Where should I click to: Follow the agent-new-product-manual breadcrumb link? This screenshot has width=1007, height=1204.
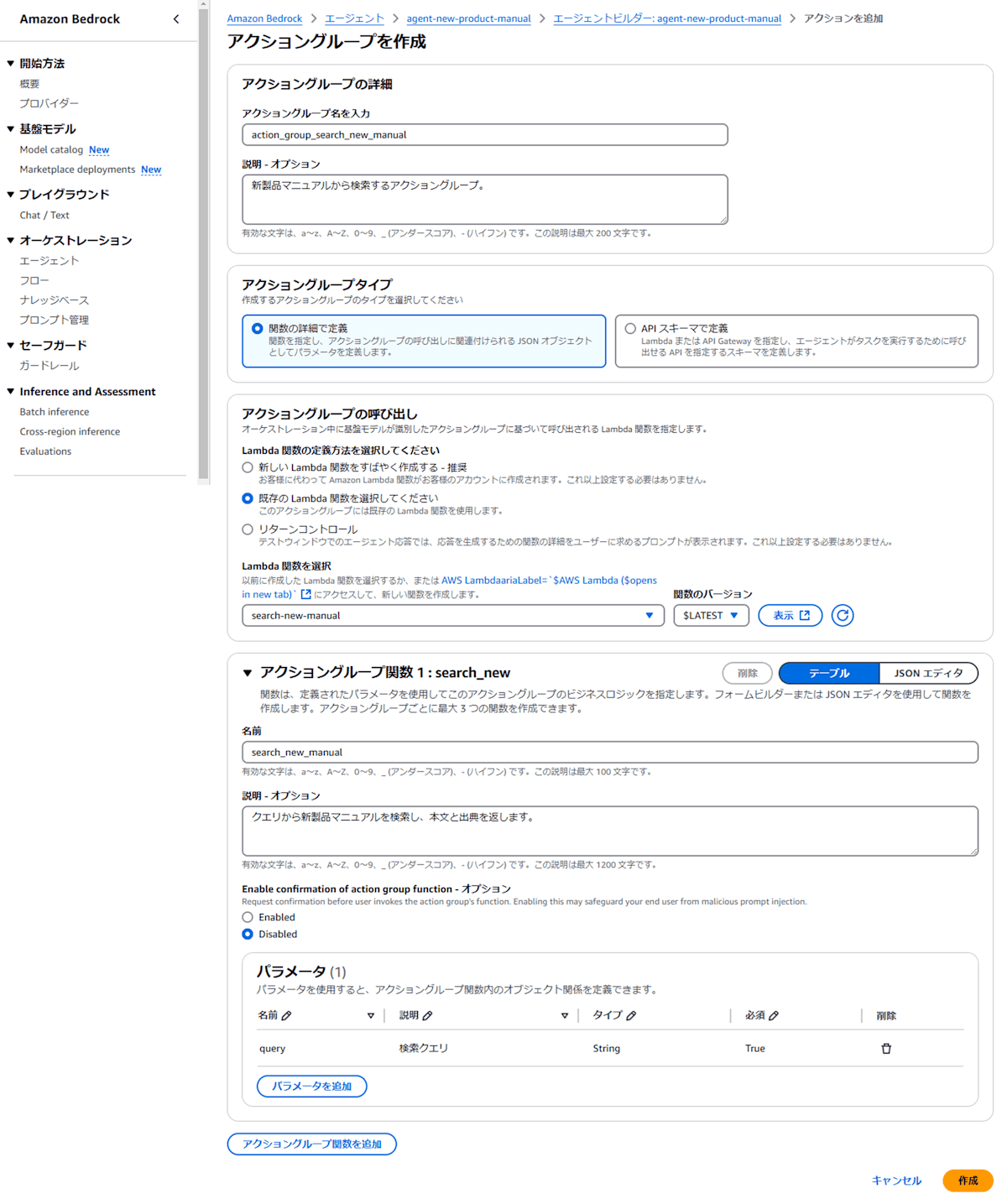point(468,18)
